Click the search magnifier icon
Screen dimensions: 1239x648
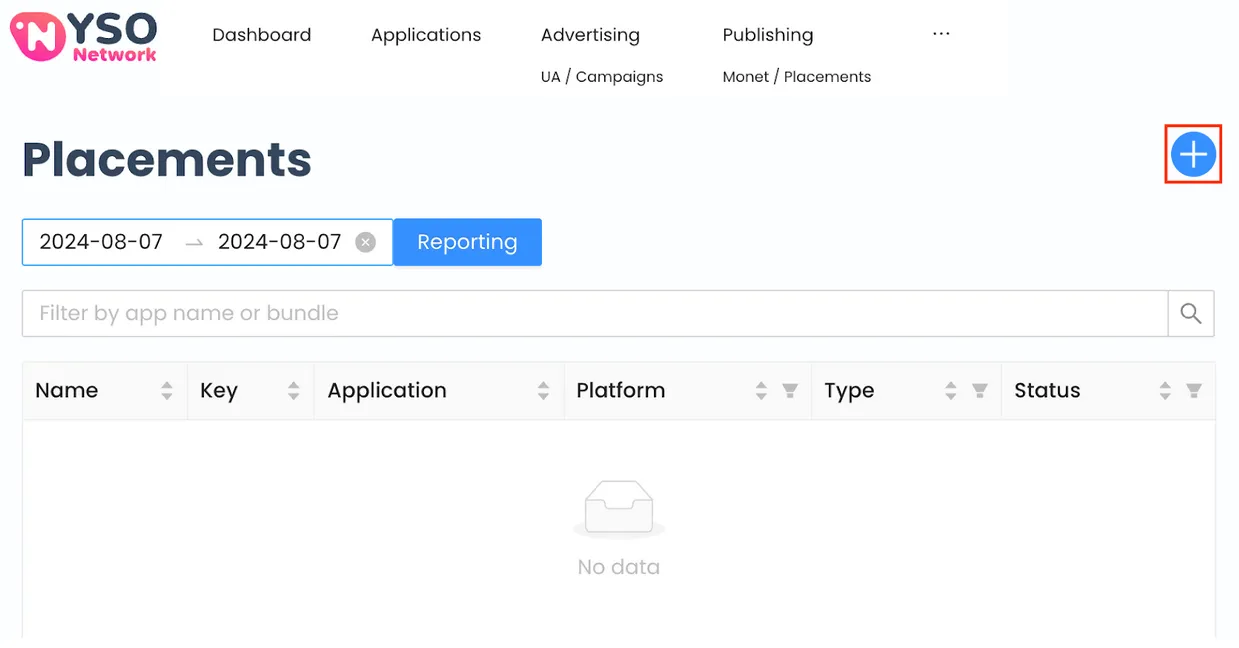[x=1190, y=313]
